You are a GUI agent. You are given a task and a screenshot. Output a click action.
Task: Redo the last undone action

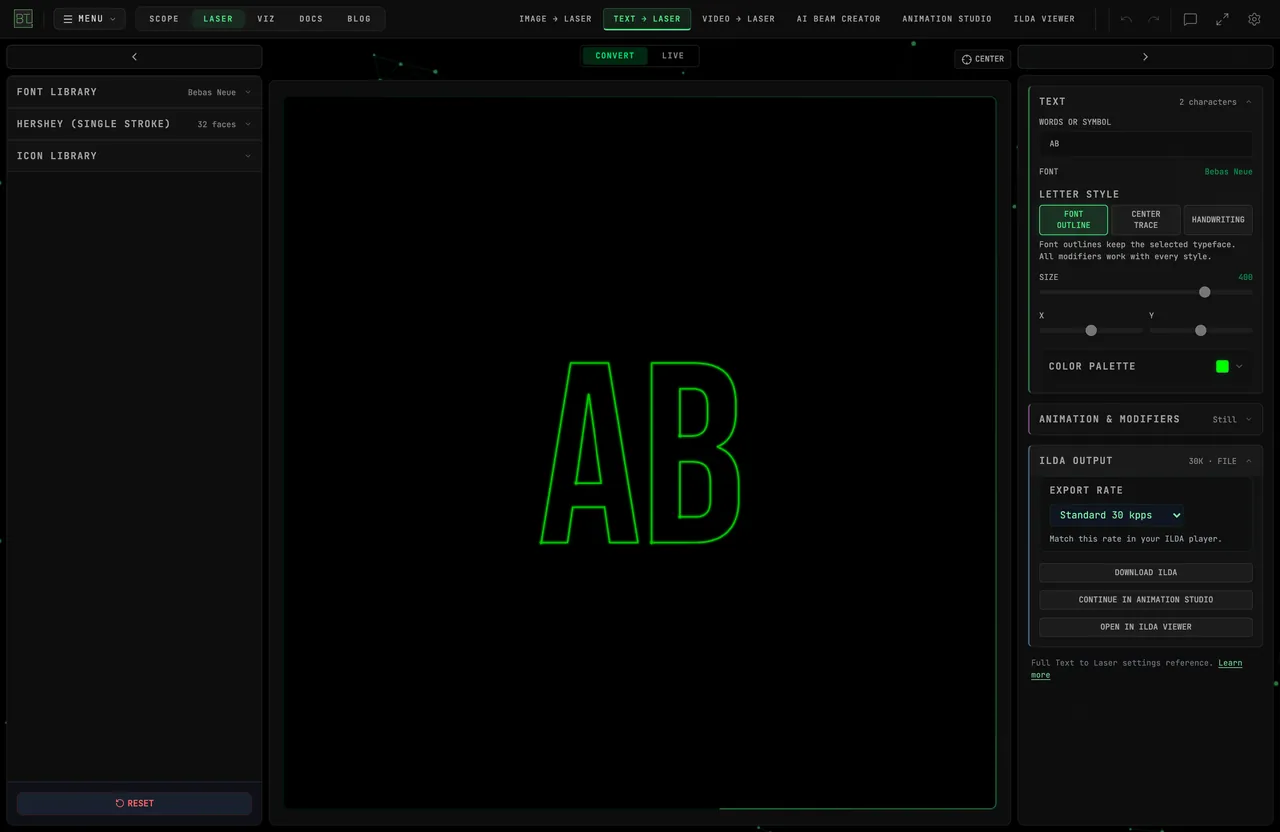tap(1154, 19)
